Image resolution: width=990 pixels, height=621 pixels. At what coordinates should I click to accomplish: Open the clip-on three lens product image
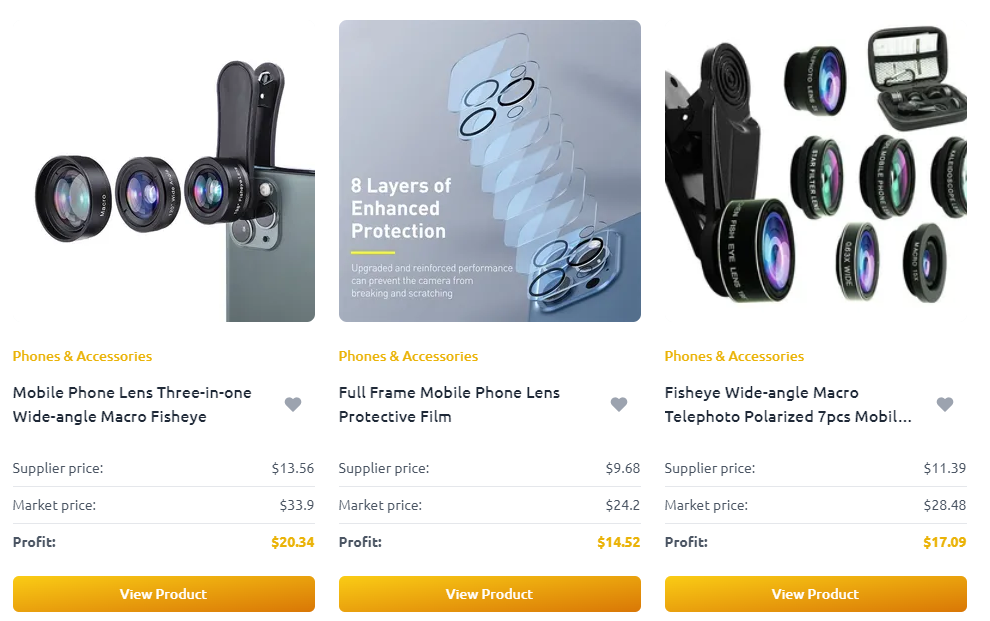tap(164, 171)
